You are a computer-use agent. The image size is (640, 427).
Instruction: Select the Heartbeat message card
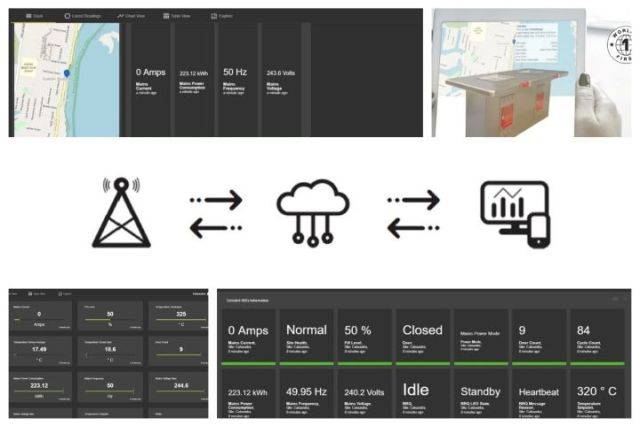(x=539, y=393)
